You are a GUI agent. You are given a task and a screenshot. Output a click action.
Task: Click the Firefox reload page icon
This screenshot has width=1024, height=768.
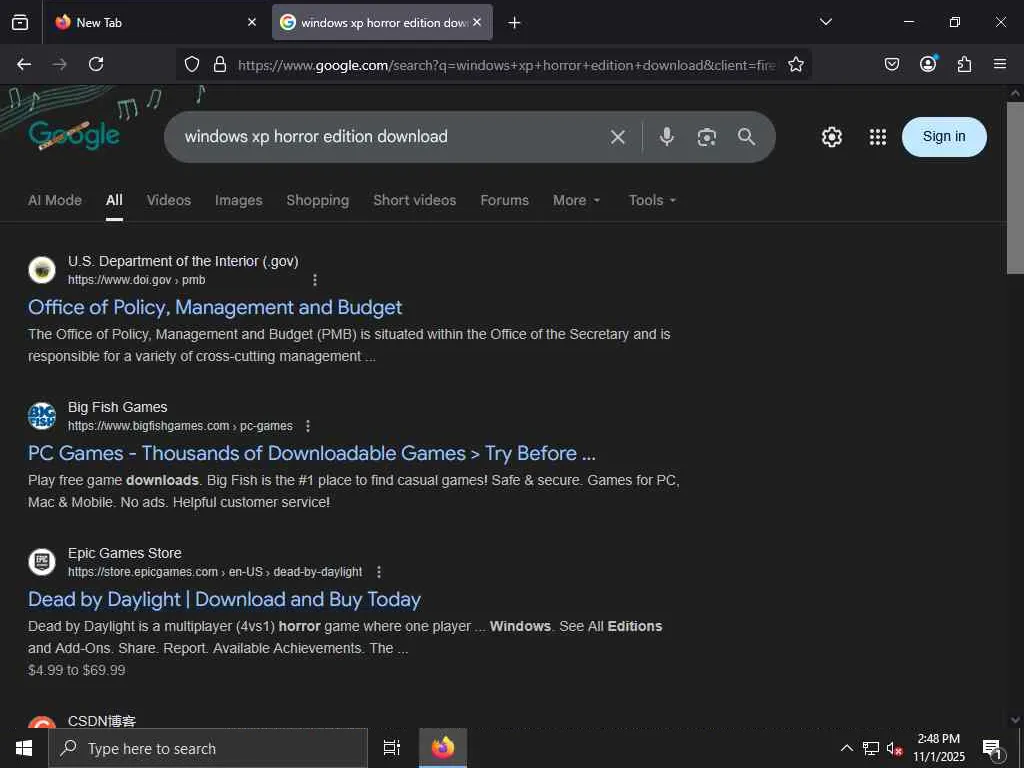(96, 64)
